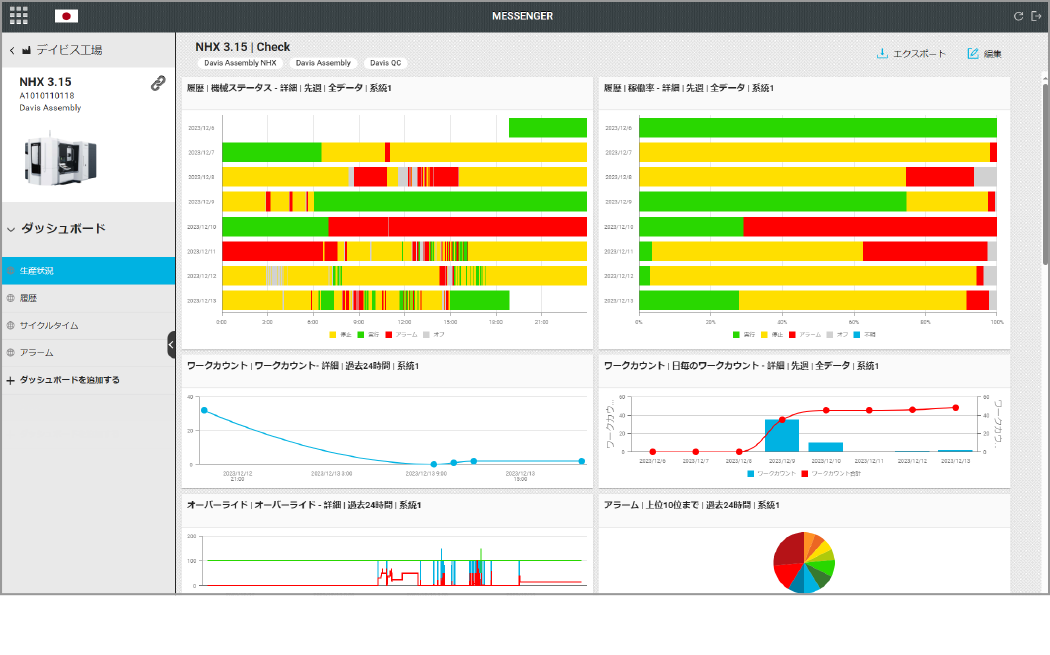Click the 編集 edit button

[984, 54]
